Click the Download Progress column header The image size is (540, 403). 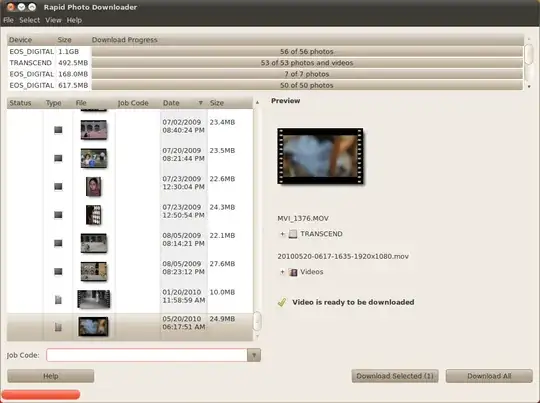click(307, 40)
